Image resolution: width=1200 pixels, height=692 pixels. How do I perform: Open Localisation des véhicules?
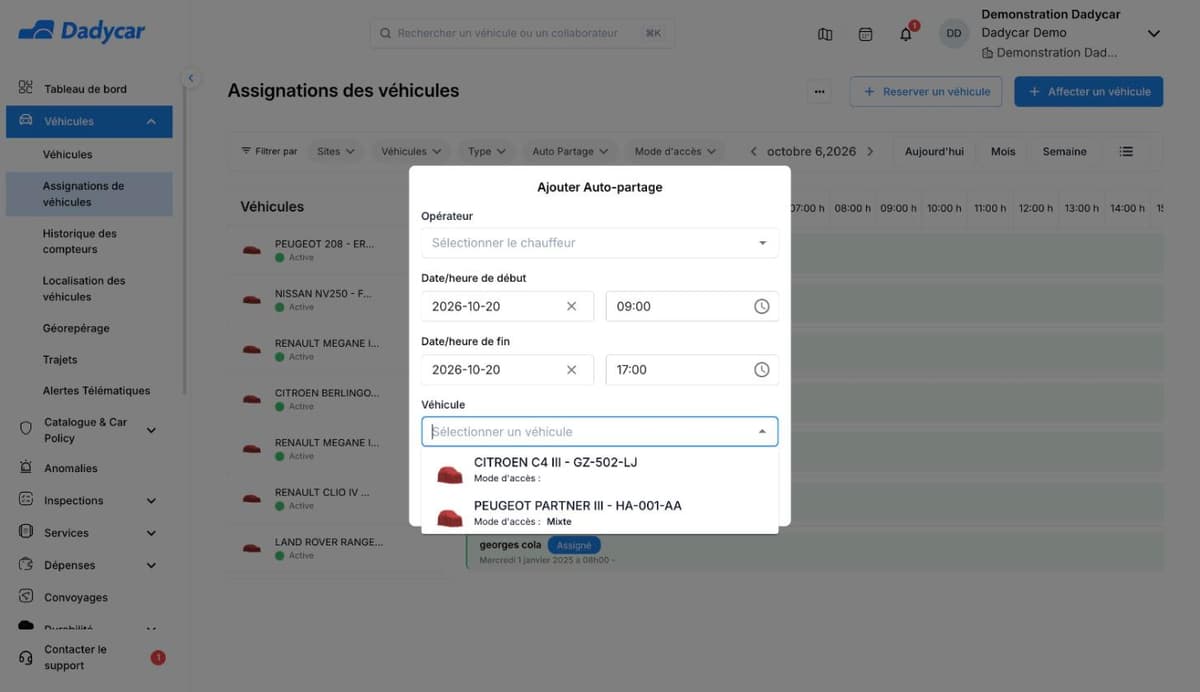(84, 289)
